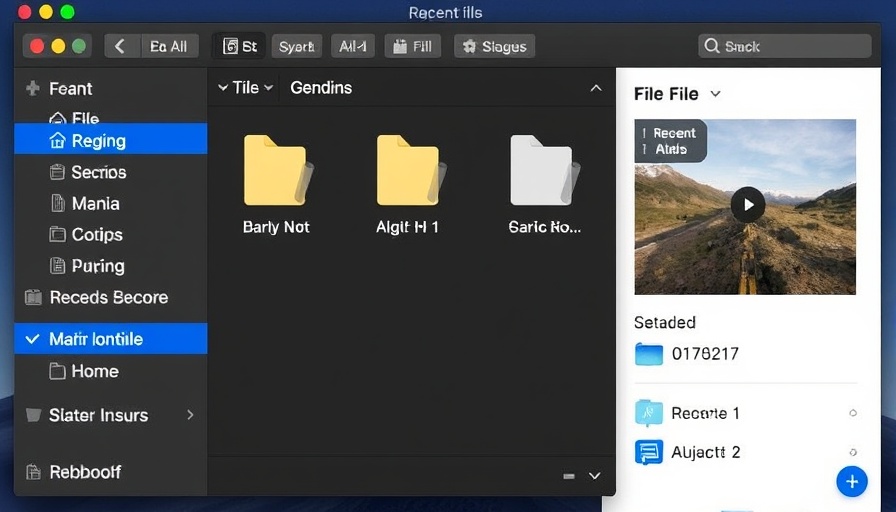Toggle the circle beside 'Aujactt 2'
Screen dimensions: 896x512
[x=853, y=452]
